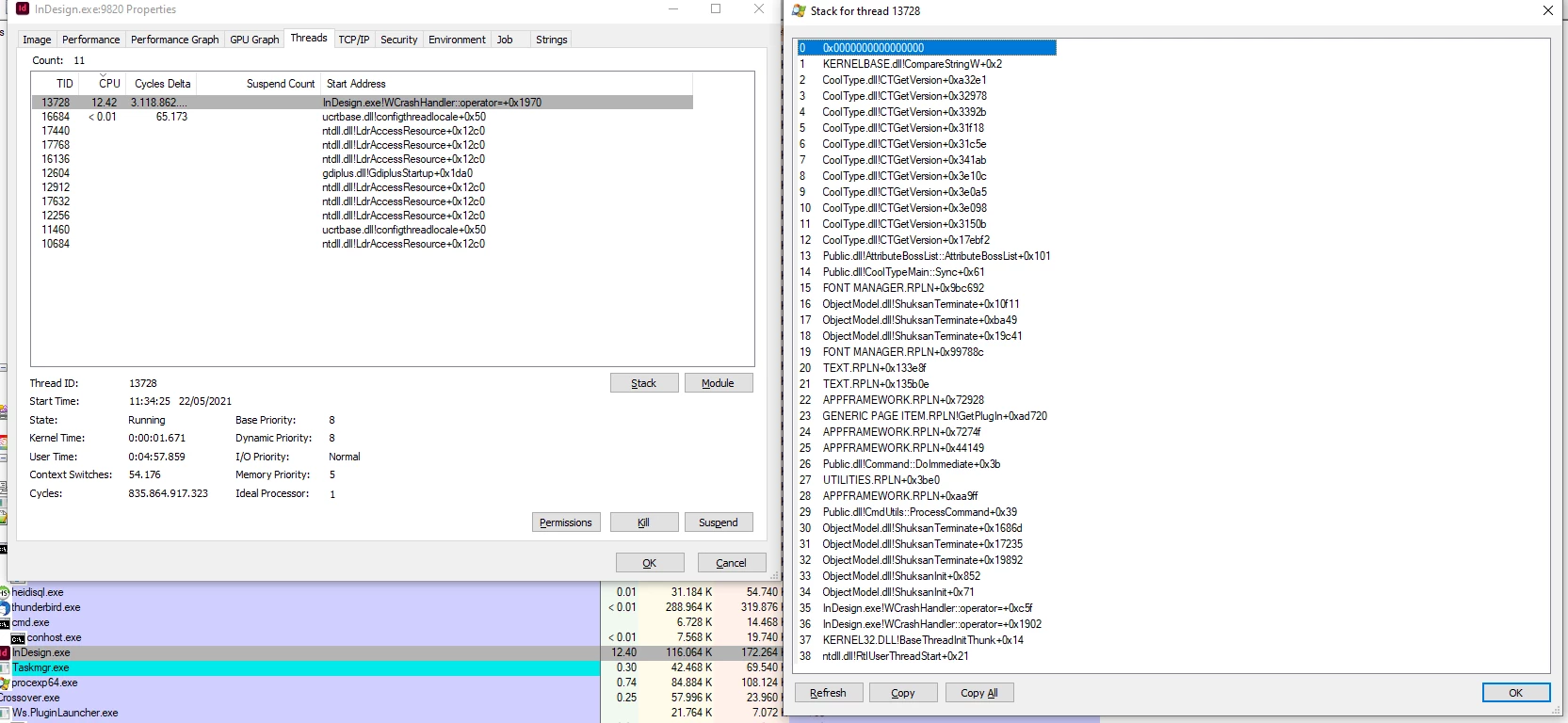
Task: Confirm Properties dialog with OK
Action: pyautogui.click(x=650, y=563)
